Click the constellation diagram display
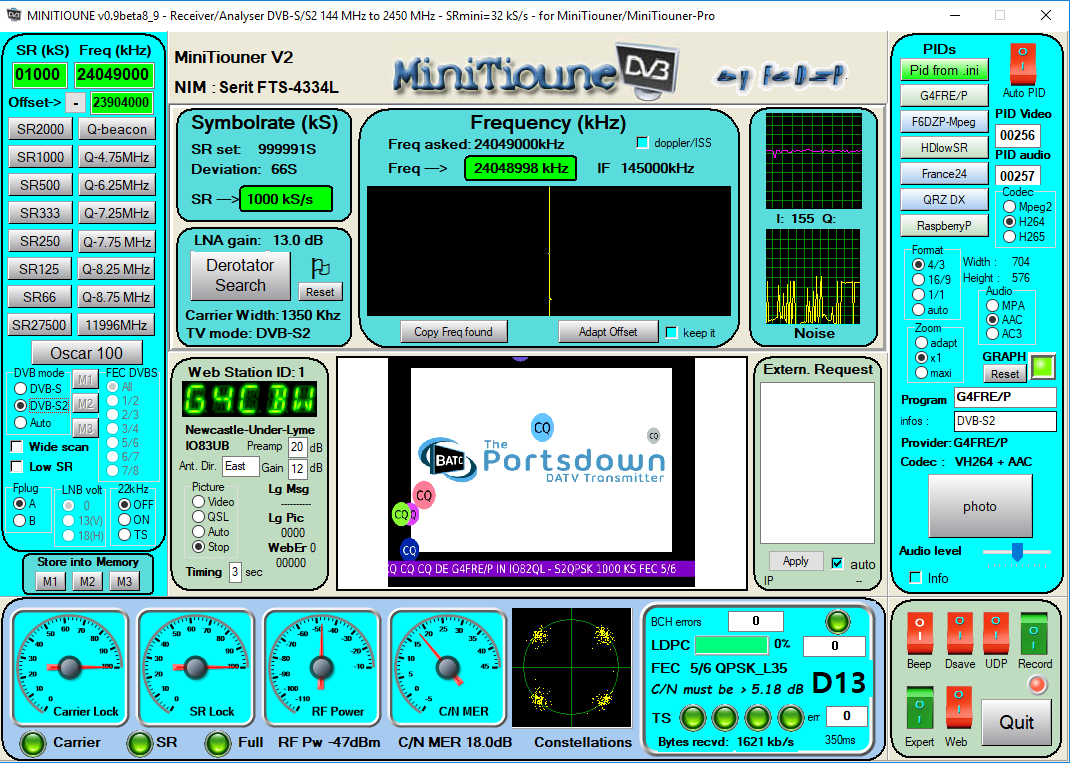This screenshot has height=763, width=1070. click(x=571, y=666)
